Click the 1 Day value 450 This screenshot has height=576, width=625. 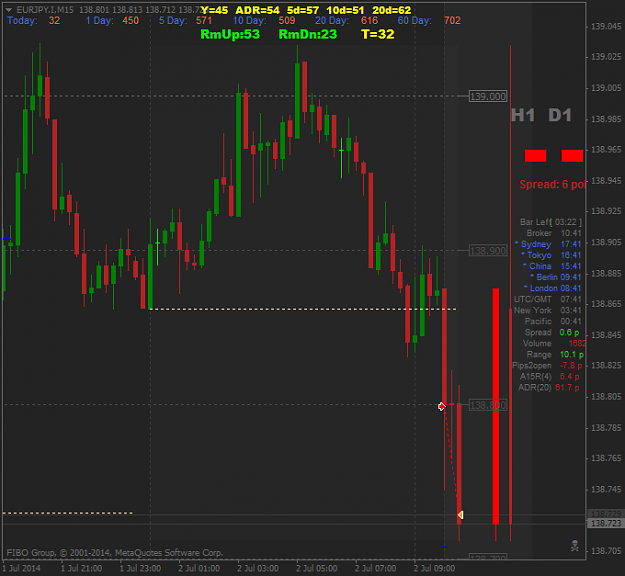click(x=131, y=20)
